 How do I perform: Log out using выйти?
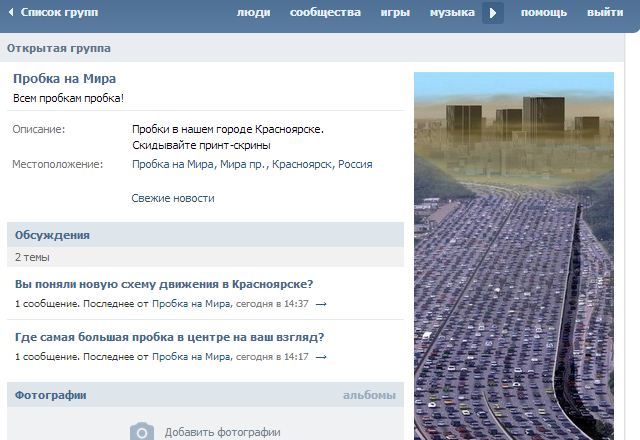605,13
